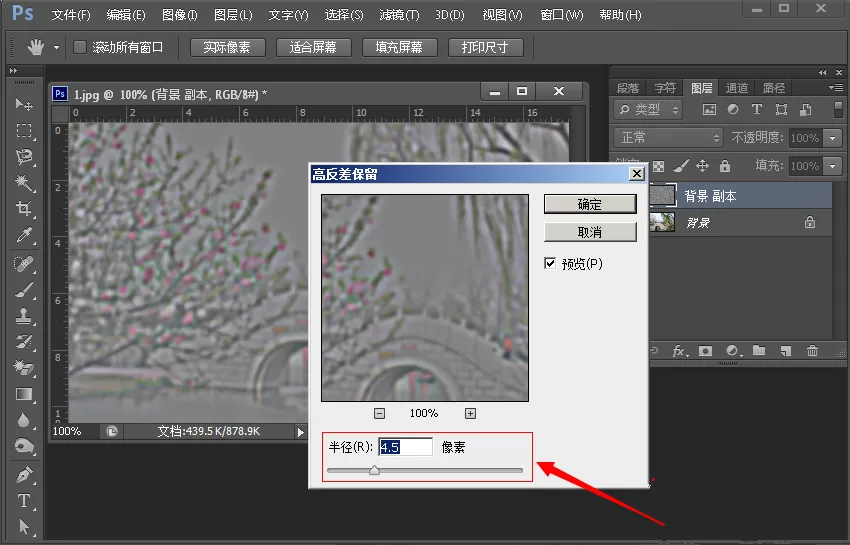
Task: Delete layer with trash icon
Action: click(x=812, y=350)
